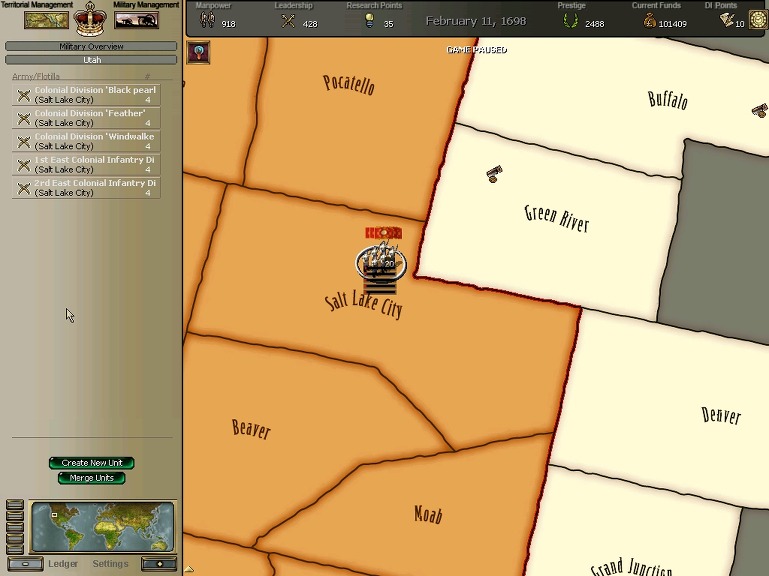Click the world minimap
Image resolution: width=769 pixels, height=576 pixels.
(x=103, y=526)
